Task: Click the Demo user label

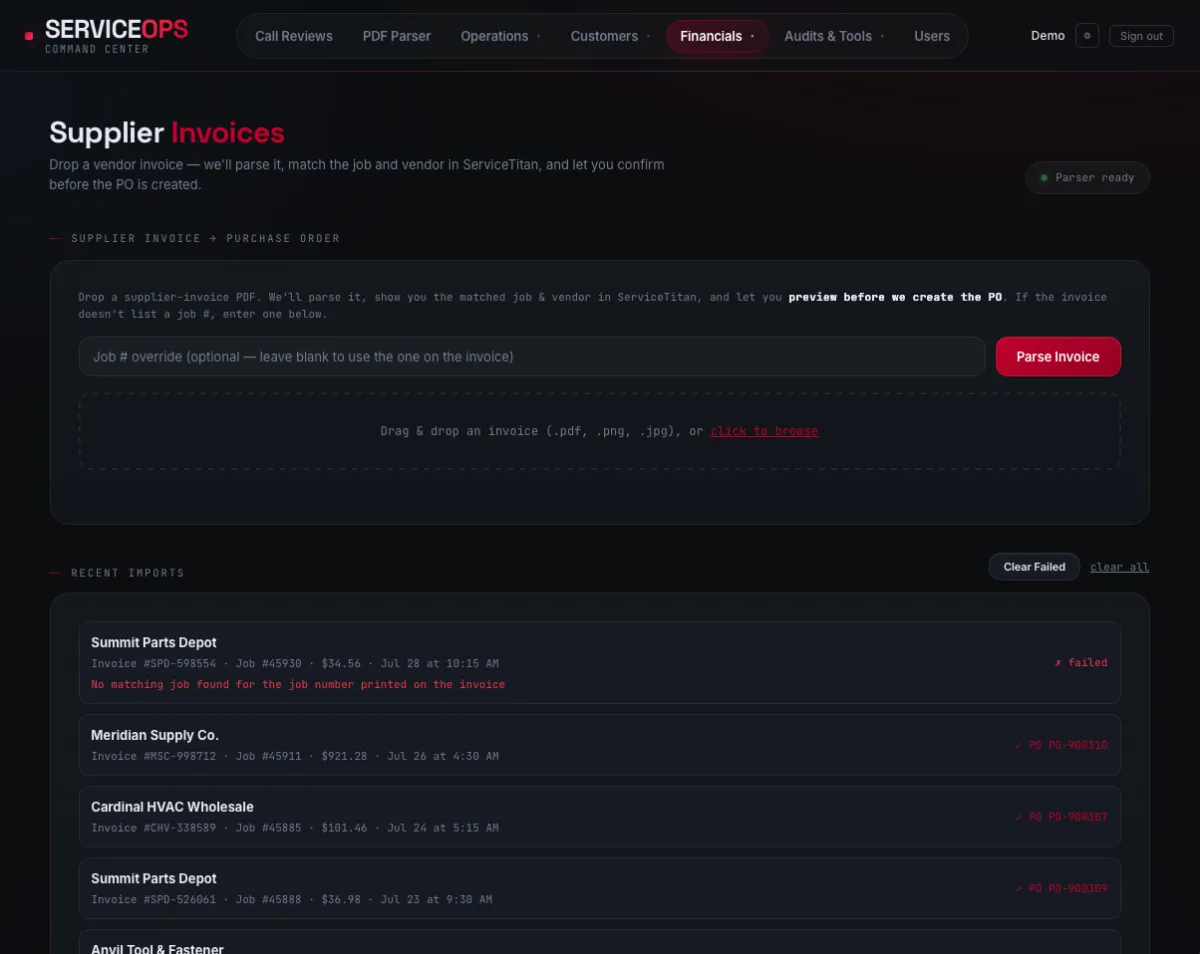Action: point(1048,36)
